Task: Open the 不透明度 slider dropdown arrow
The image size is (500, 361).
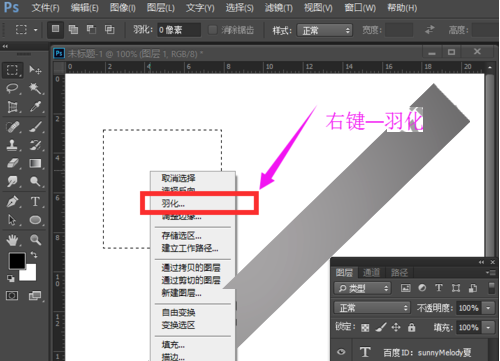Action: [x=488, y=308]
